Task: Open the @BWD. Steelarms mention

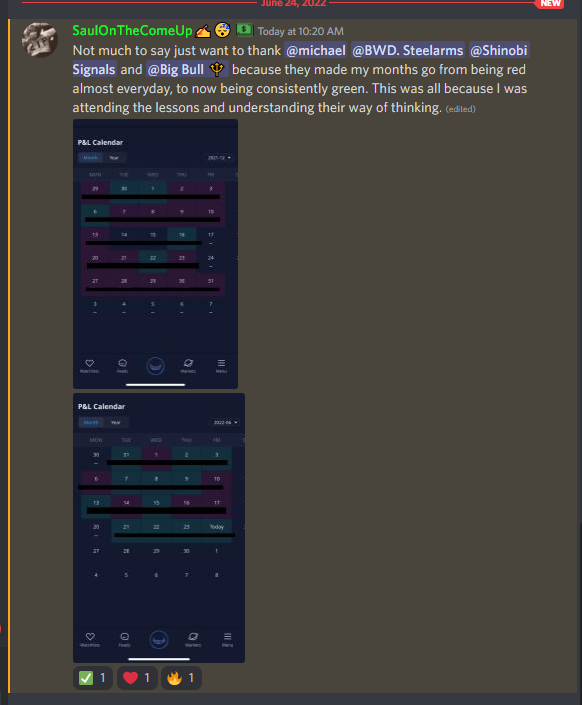Action: pyautogui.click(x=407, y=50)
